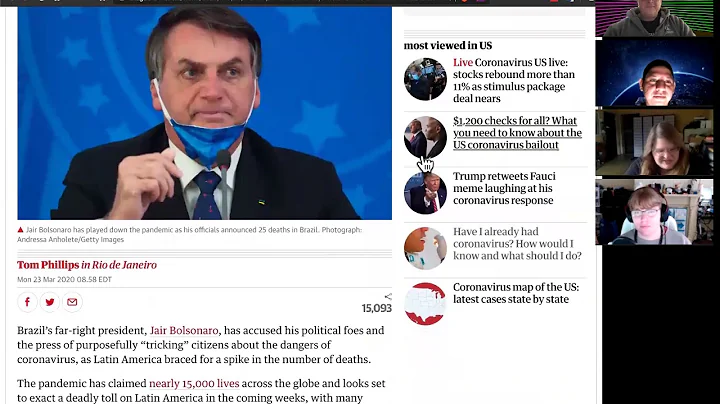This screenshot has width=720, height=404.
Task: Share article via Facebook icon
Action: pos(27,302)
